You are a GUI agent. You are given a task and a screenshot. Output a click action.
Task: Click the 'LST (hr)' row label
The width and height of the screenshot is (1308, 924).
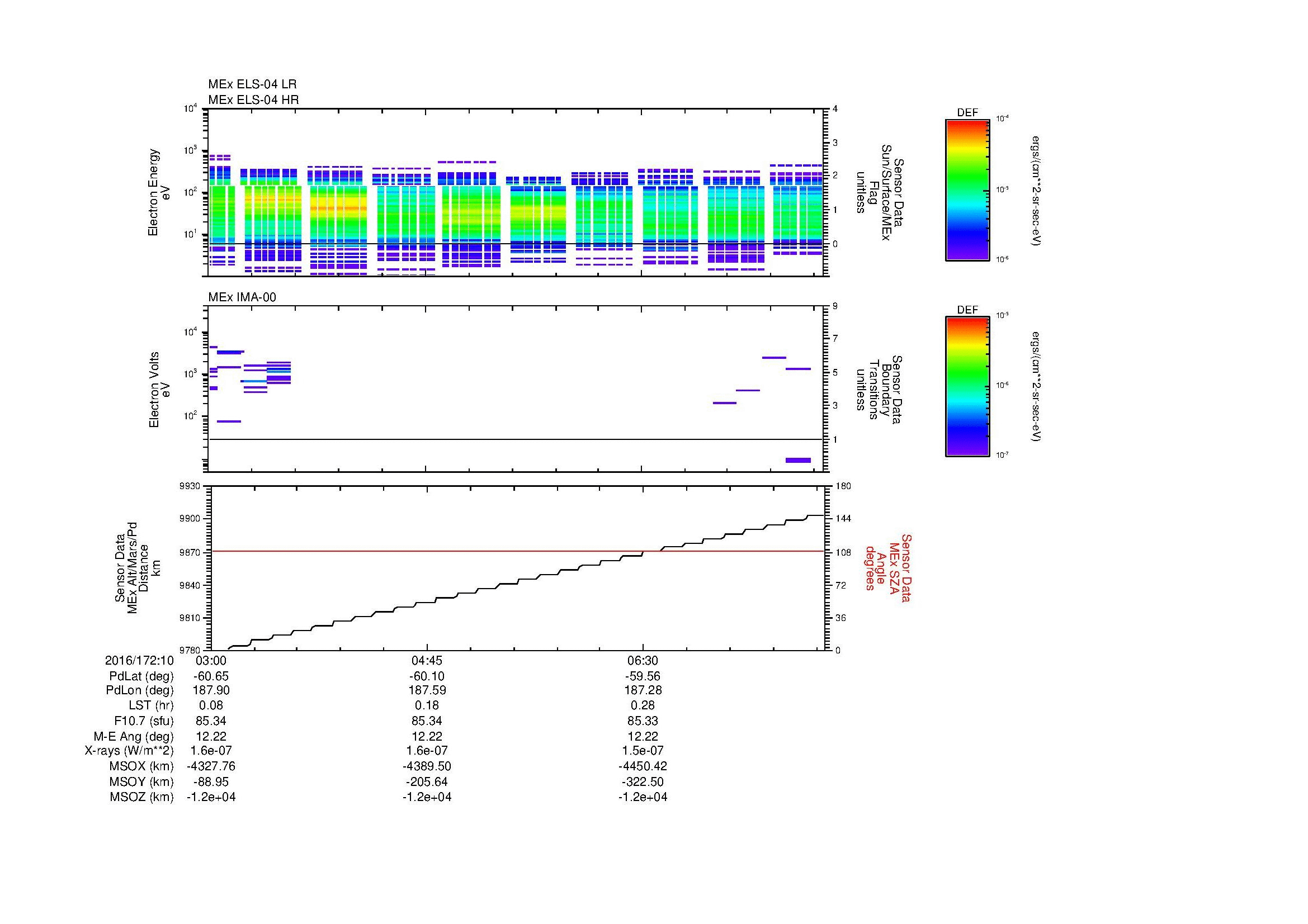click(151, 705)
